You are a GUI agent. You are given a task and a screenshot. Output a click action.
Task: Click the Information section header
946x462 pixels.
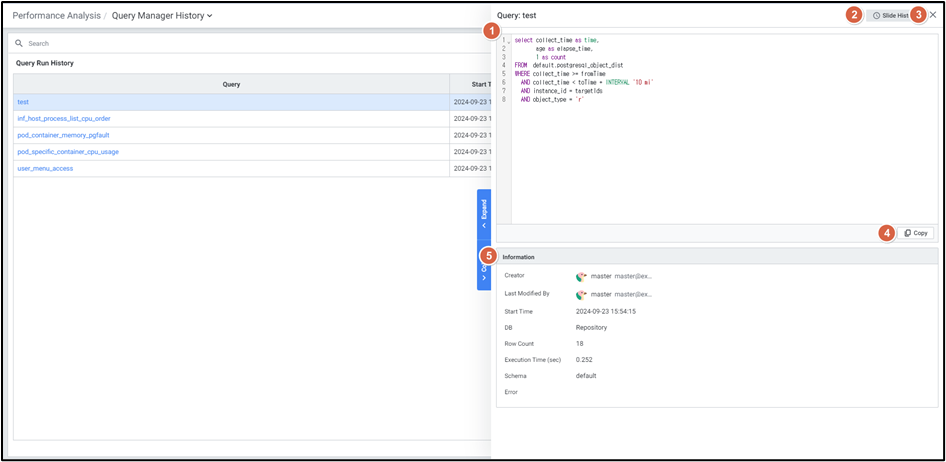click(518, 257)
